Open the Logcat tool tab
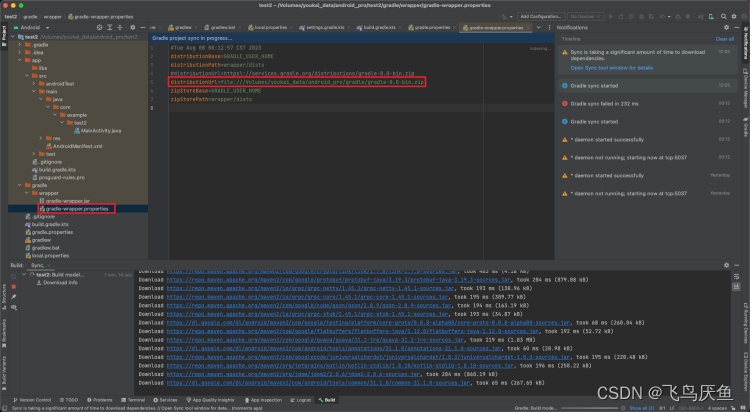 coord(301,400)
